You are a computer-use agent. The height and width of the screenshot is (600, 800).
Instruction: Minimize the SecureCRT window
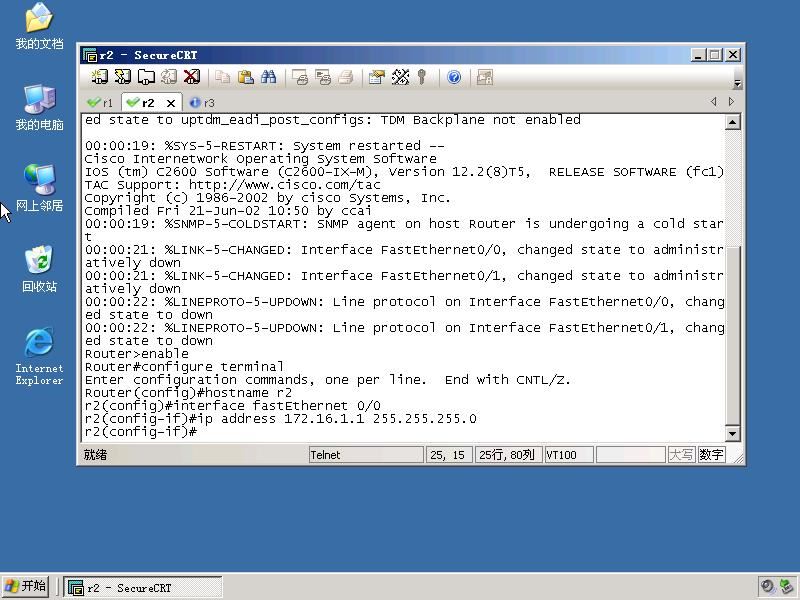coord(697,55)
